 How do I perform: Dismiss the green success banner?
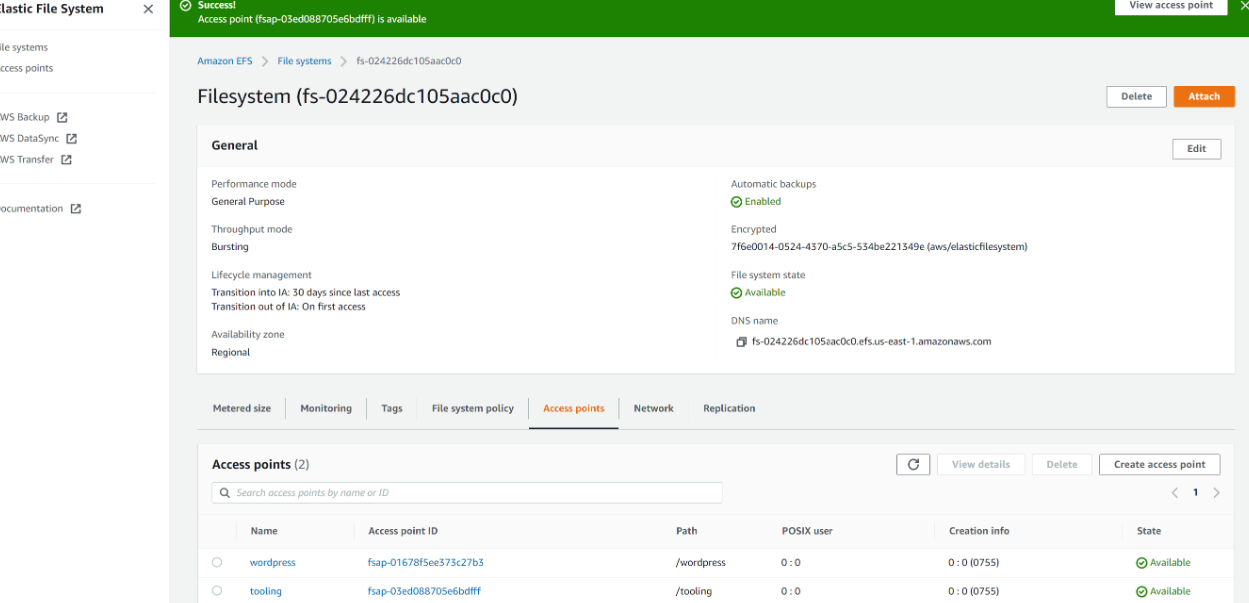coord(1243,6)
